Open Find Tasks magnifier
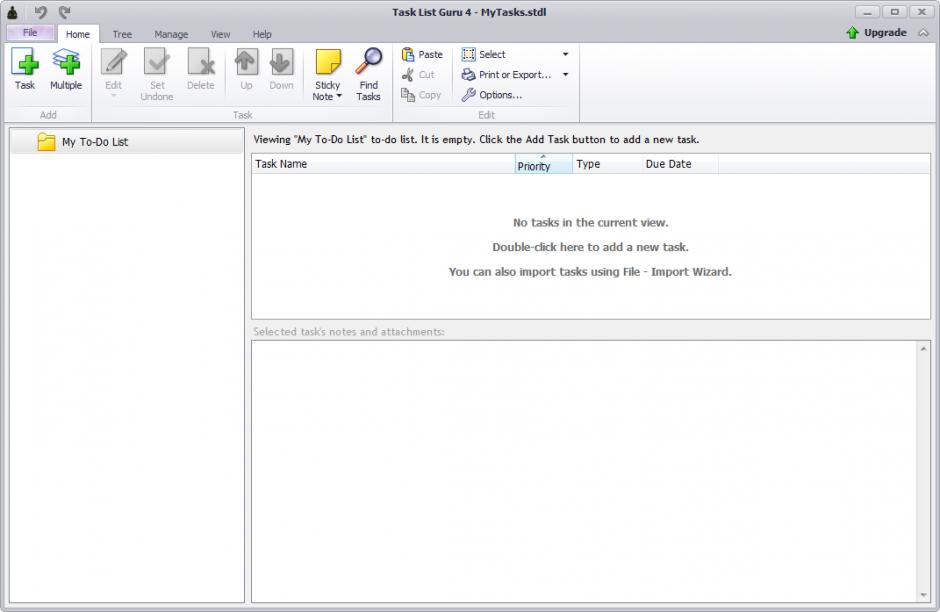This screenshot has width=940, height=612. 368,74
